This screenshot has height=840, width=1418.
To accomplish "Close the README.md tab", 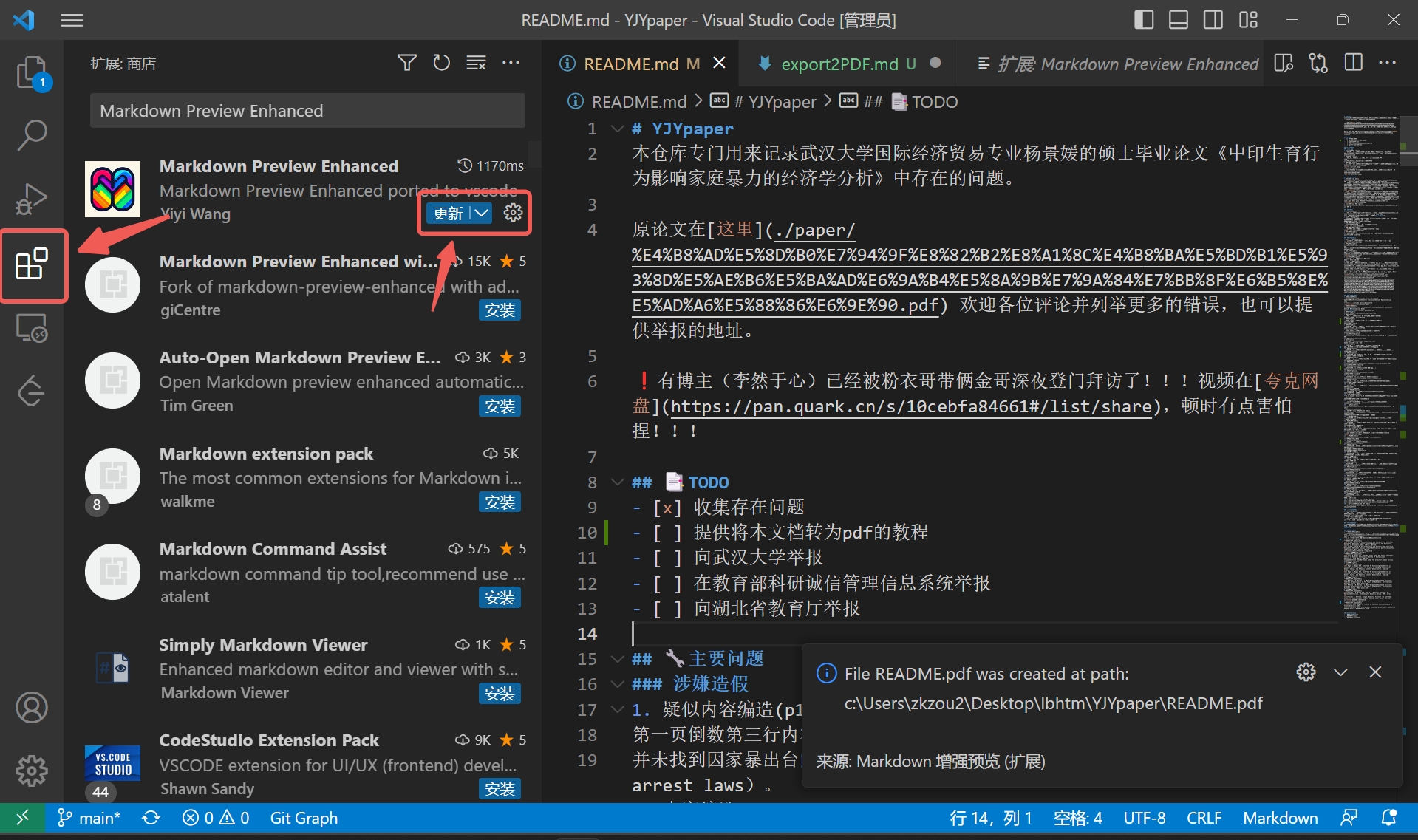I will click(x=719, y=64).
